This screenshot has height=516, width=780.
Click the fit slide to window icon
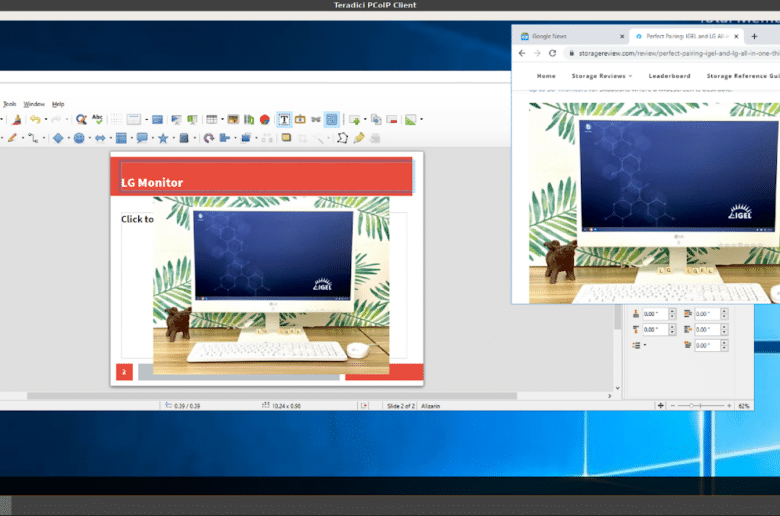pyautogui.click(x=660, y=406)
